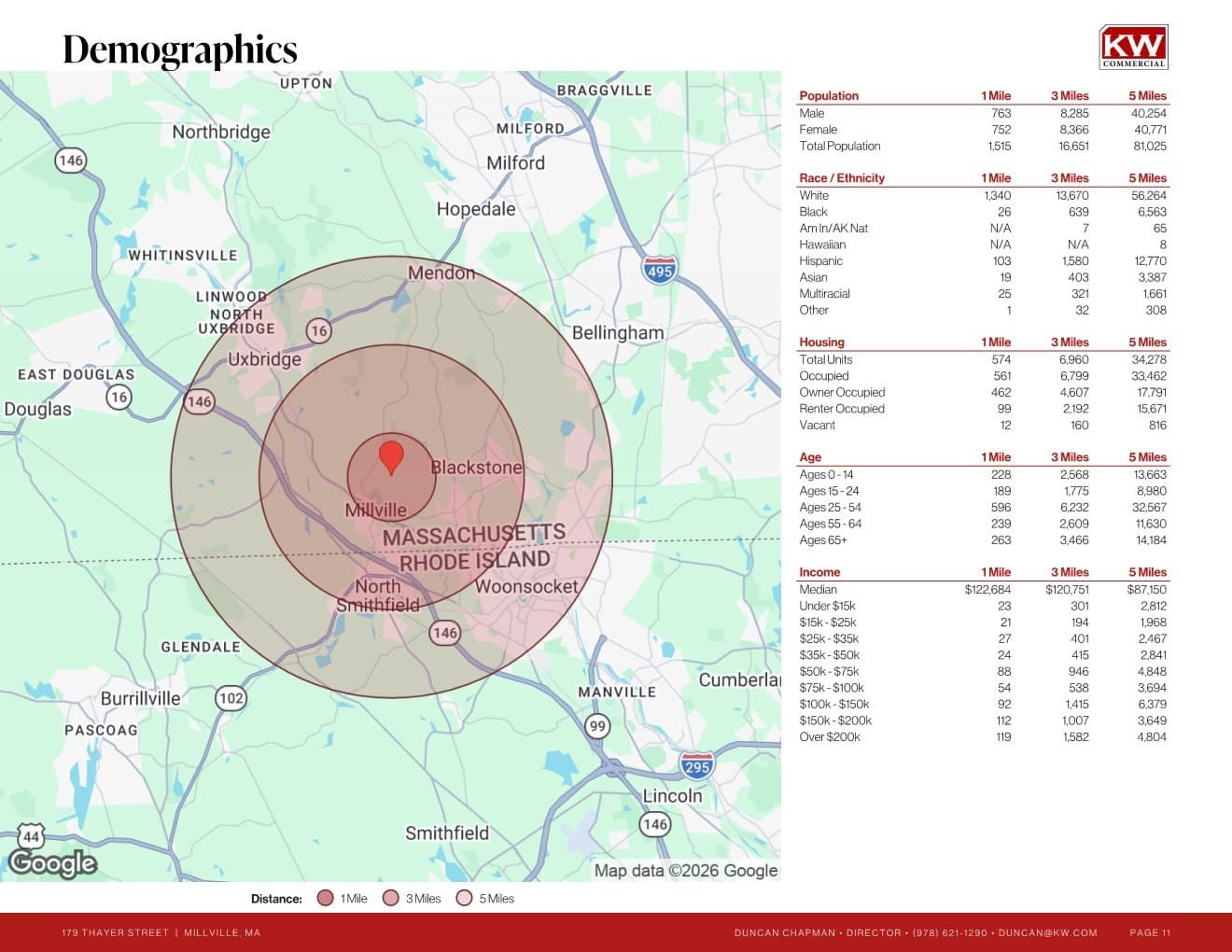The width and height of the screenshot is (1232, 952).
Task: Click the Housing section header
Action: (821, 343)
